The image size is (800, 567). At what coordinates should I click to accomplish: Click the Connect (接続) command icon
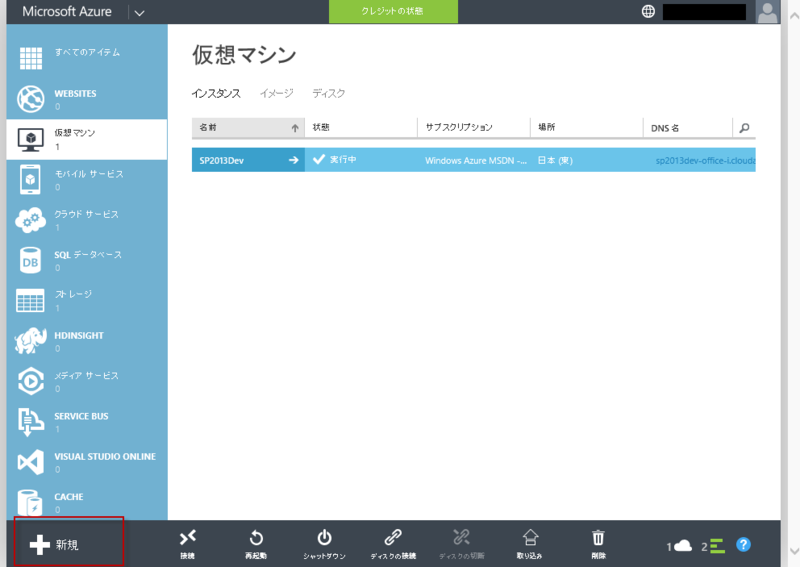pos(188,538)
